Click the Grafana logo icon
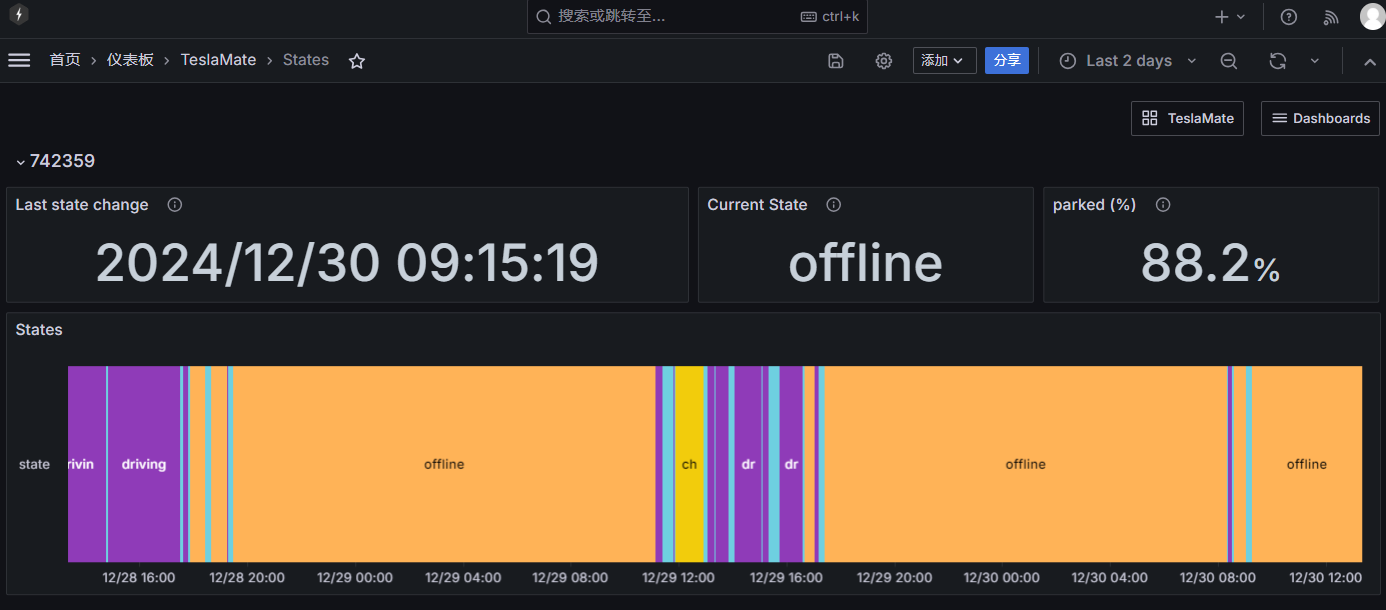Viewport: 1386px width, 610px height. tap(18, 16)
